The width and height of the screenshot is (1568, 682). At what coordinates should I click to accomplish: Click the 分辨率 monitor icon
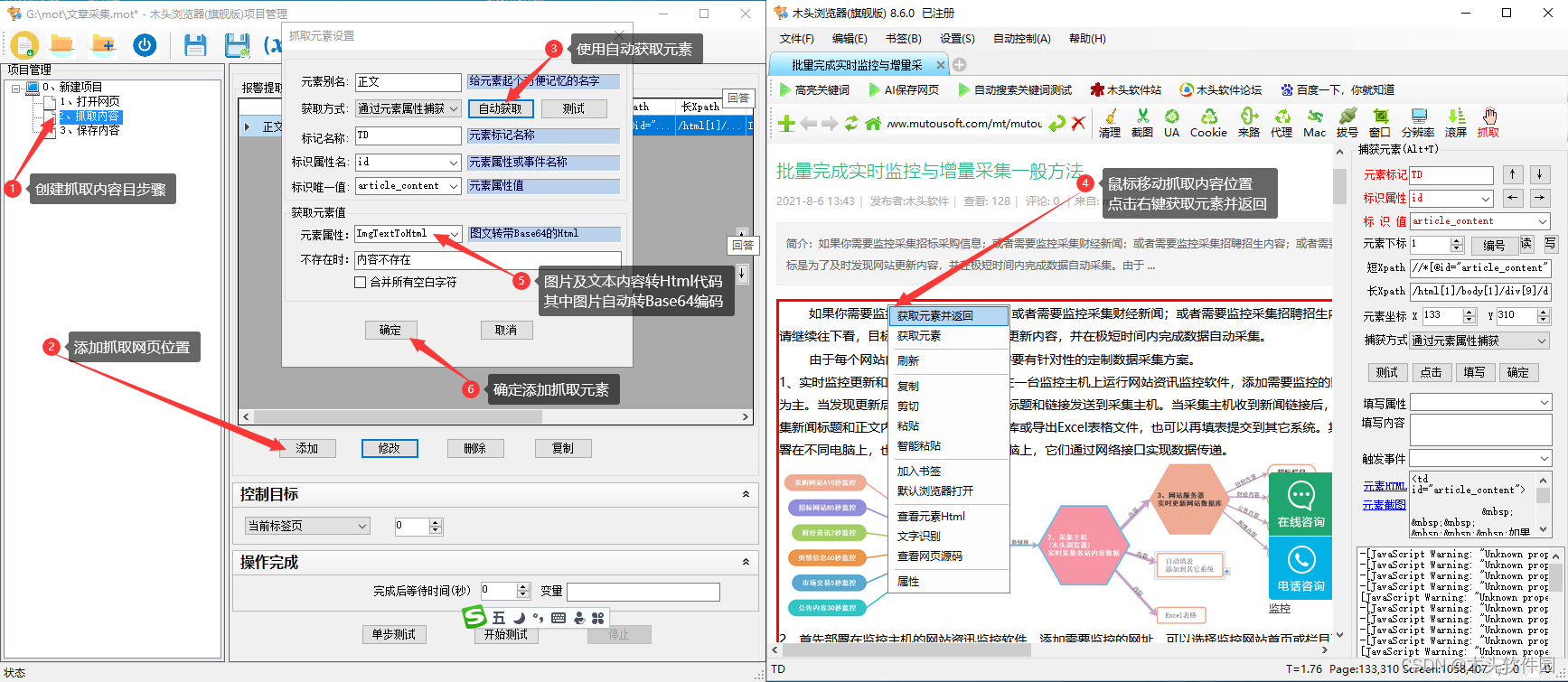point(1418,123)
